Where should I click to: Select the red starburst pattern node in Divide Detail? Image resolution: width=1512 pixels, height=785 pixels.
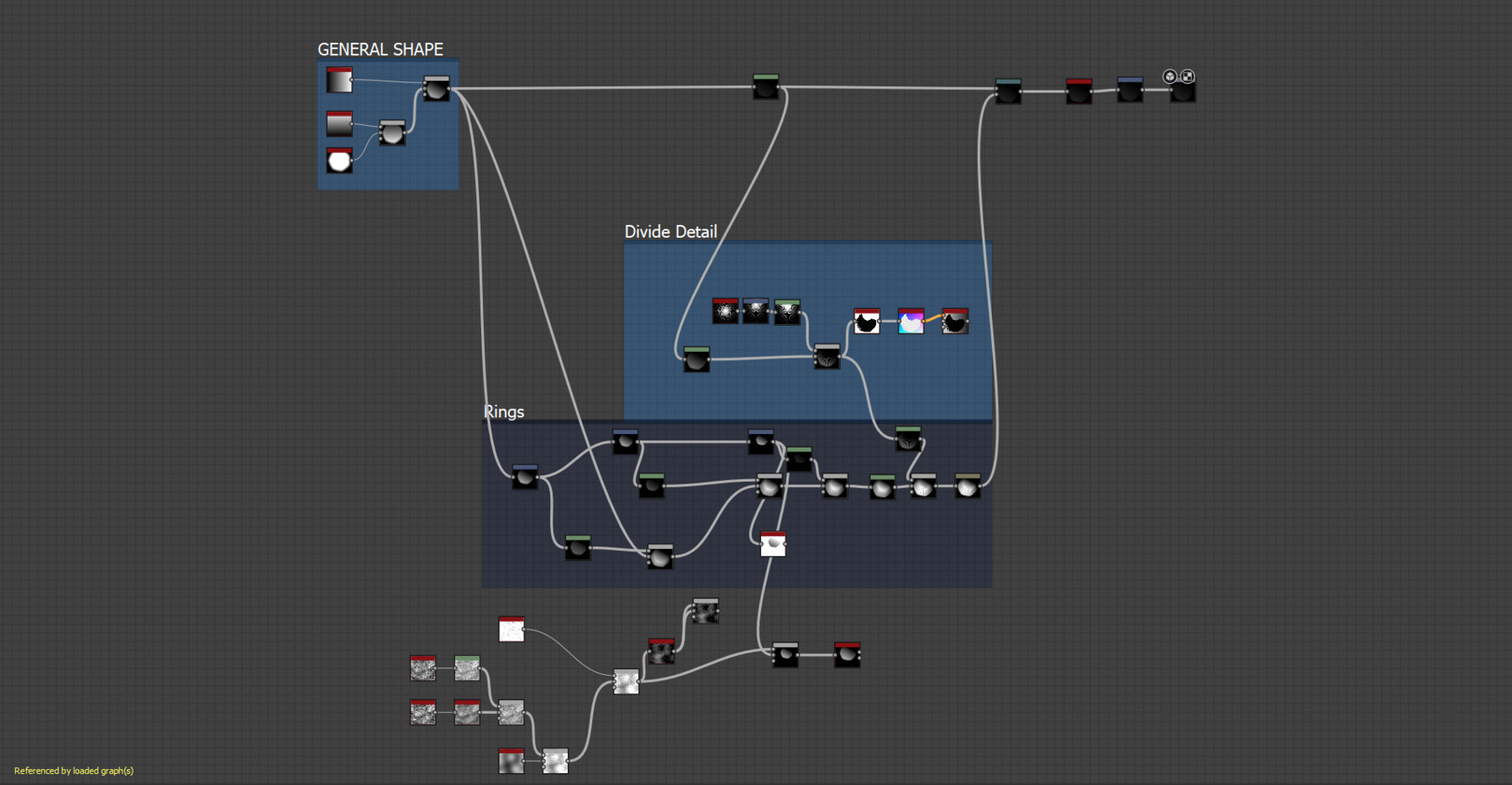tap(725, 311)
